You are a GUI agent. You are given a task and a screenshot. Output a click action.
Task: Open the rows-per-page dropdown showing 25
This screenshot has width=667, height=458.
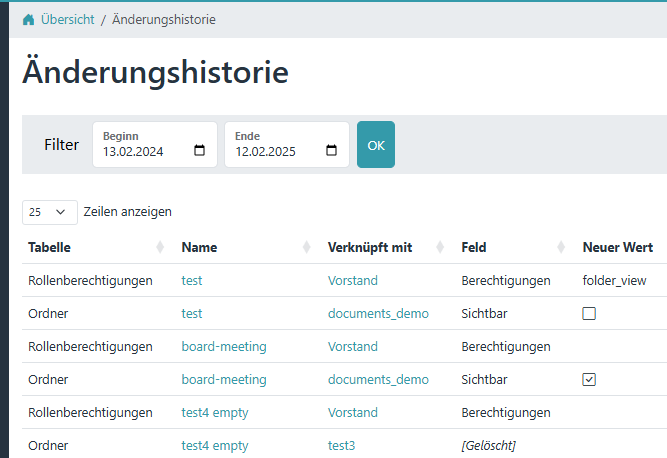pos(49,212)
